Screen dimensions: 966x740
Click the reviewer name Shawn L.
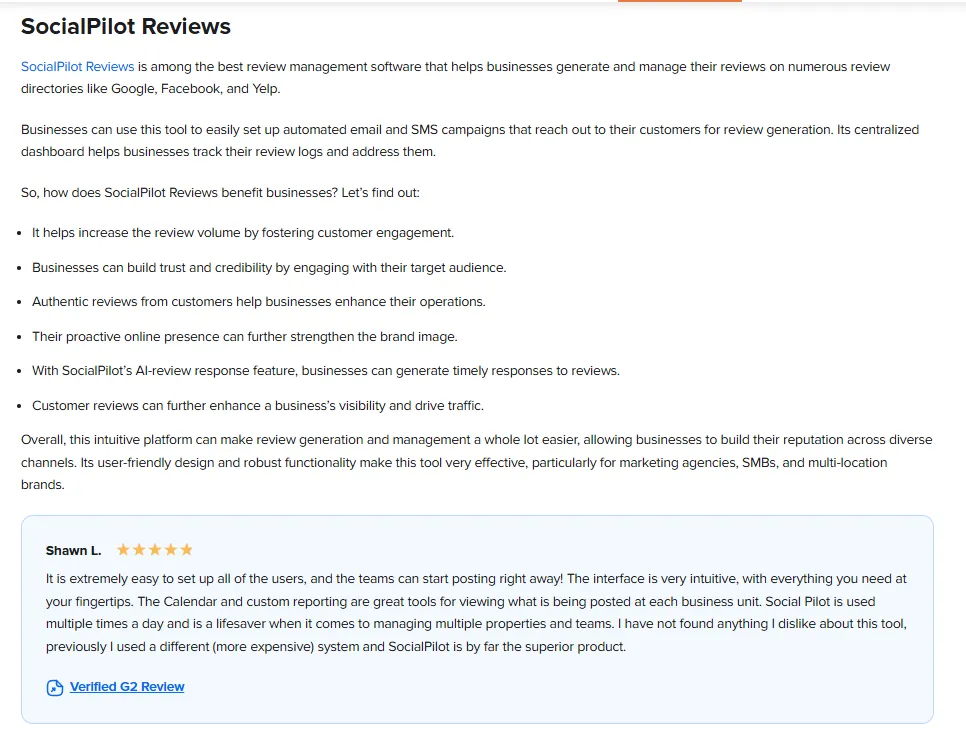(x=72, y=550)
